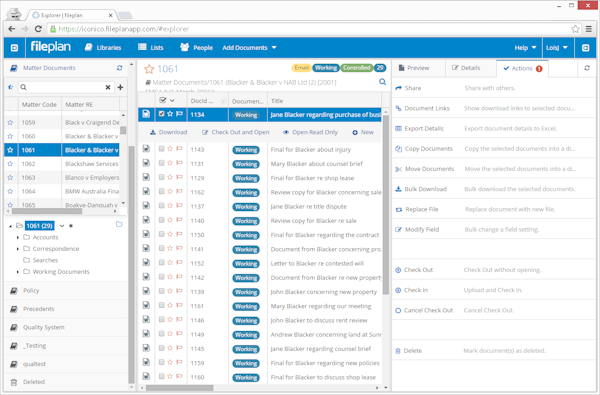Toggle select-all checkbox in header
Screen dimensions: 600x395
163,100
